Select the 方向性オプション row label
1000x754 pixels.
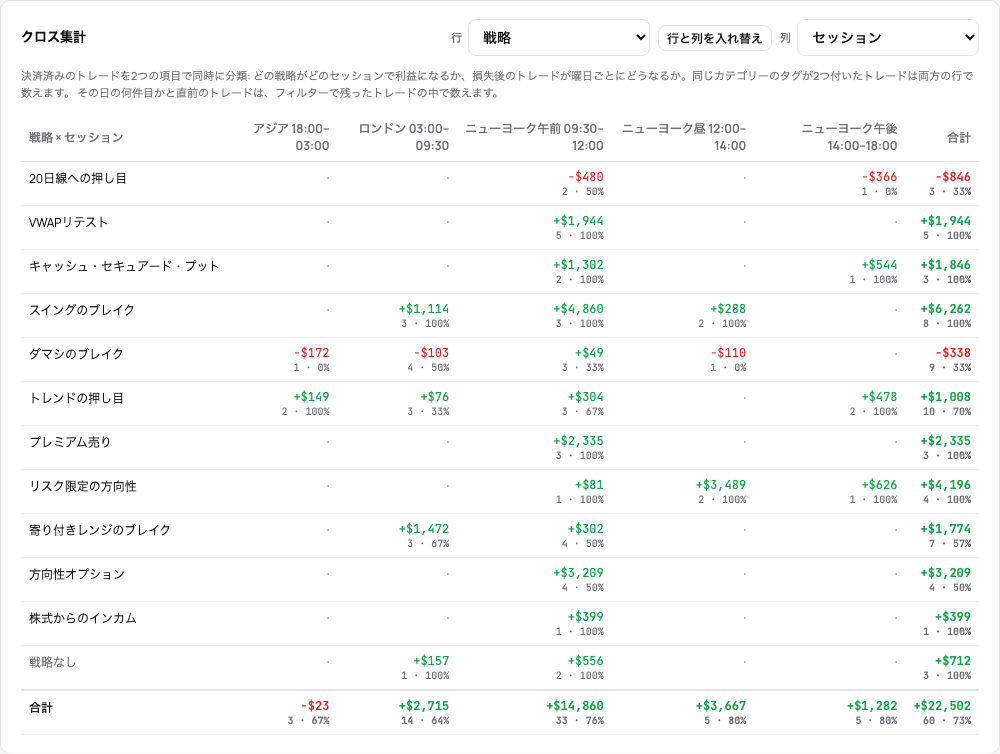click(x=77, y=574)
